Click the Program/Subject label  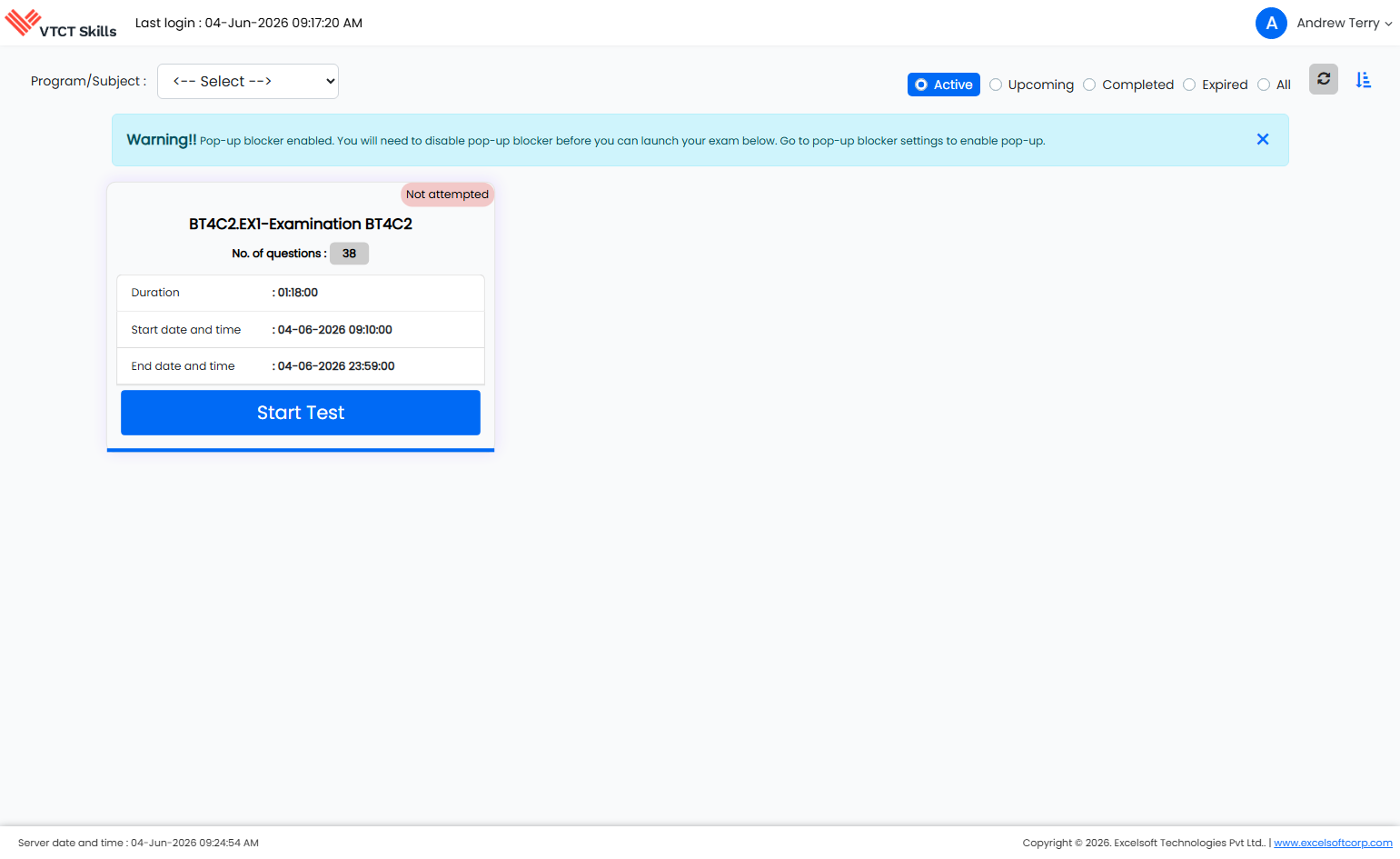(x=88, y=81)
